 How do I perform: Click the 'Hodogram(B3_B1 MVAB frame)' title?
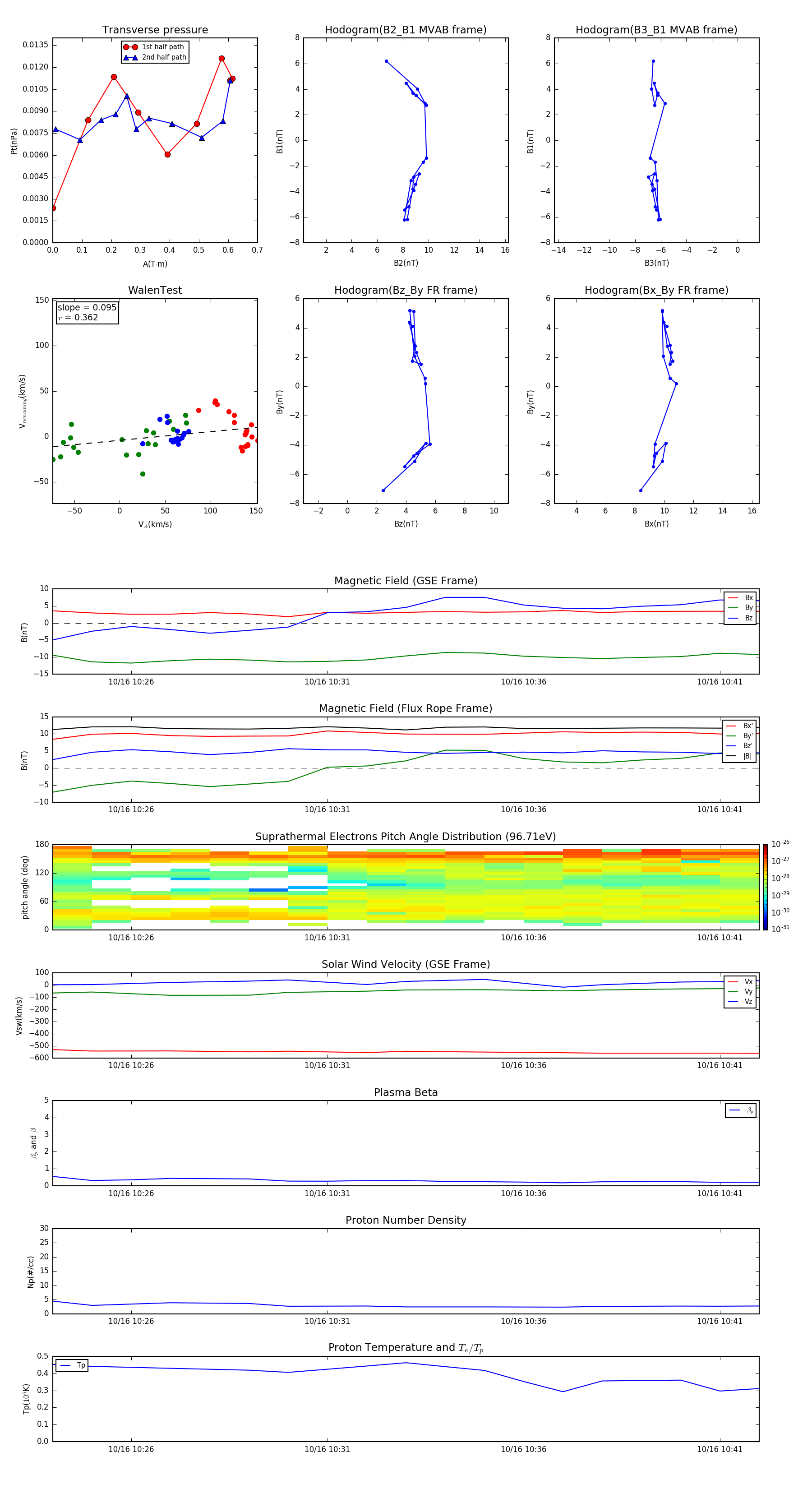coord(656,30)
